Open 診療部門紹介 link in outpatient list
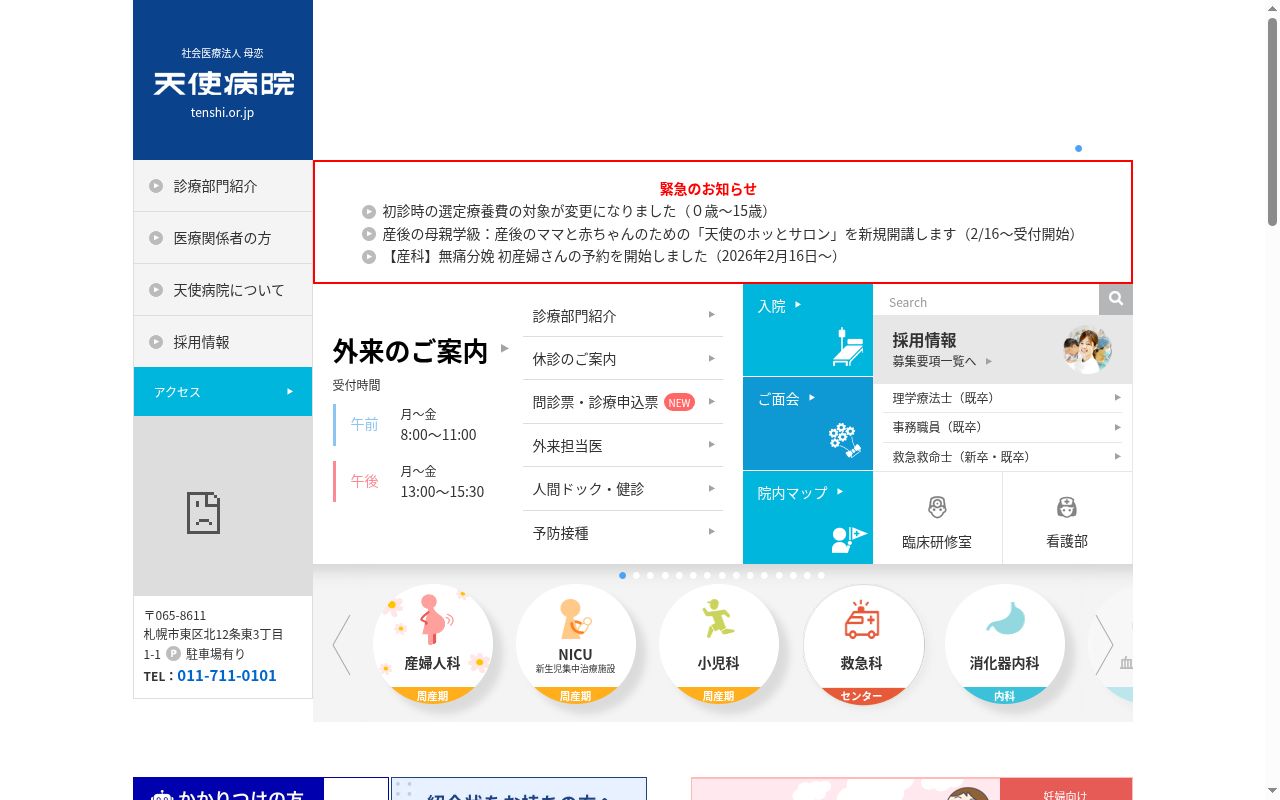This screenshot has height=800, width=1280. (623, 316)
